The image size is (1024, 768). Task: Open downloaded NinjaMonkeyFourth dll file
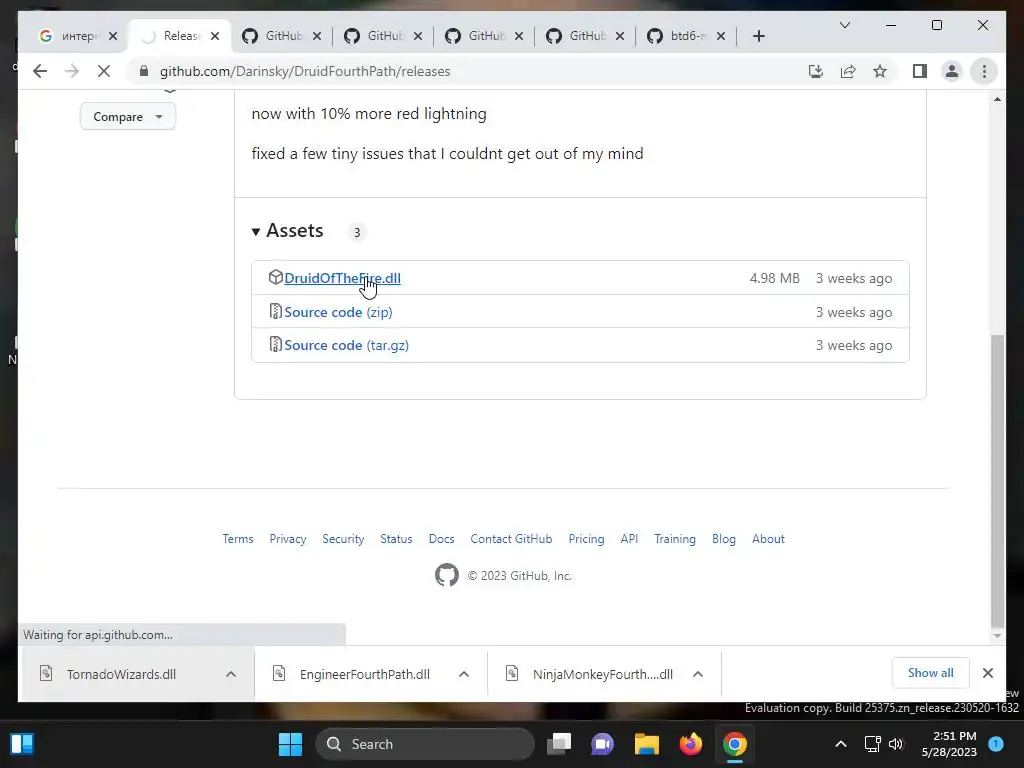pyautogui.click(x=602, y=674)
